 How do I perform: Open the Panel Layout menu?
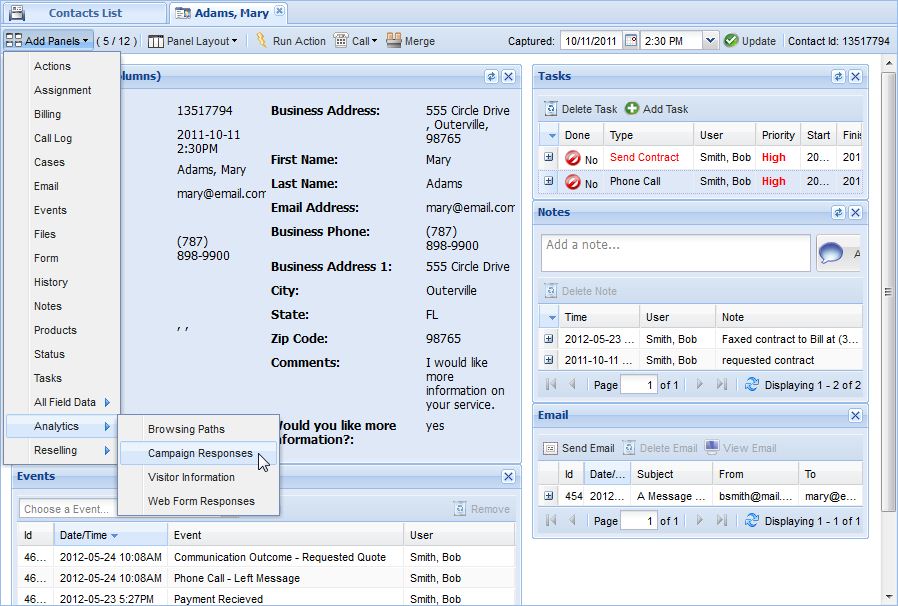[192, 41]
